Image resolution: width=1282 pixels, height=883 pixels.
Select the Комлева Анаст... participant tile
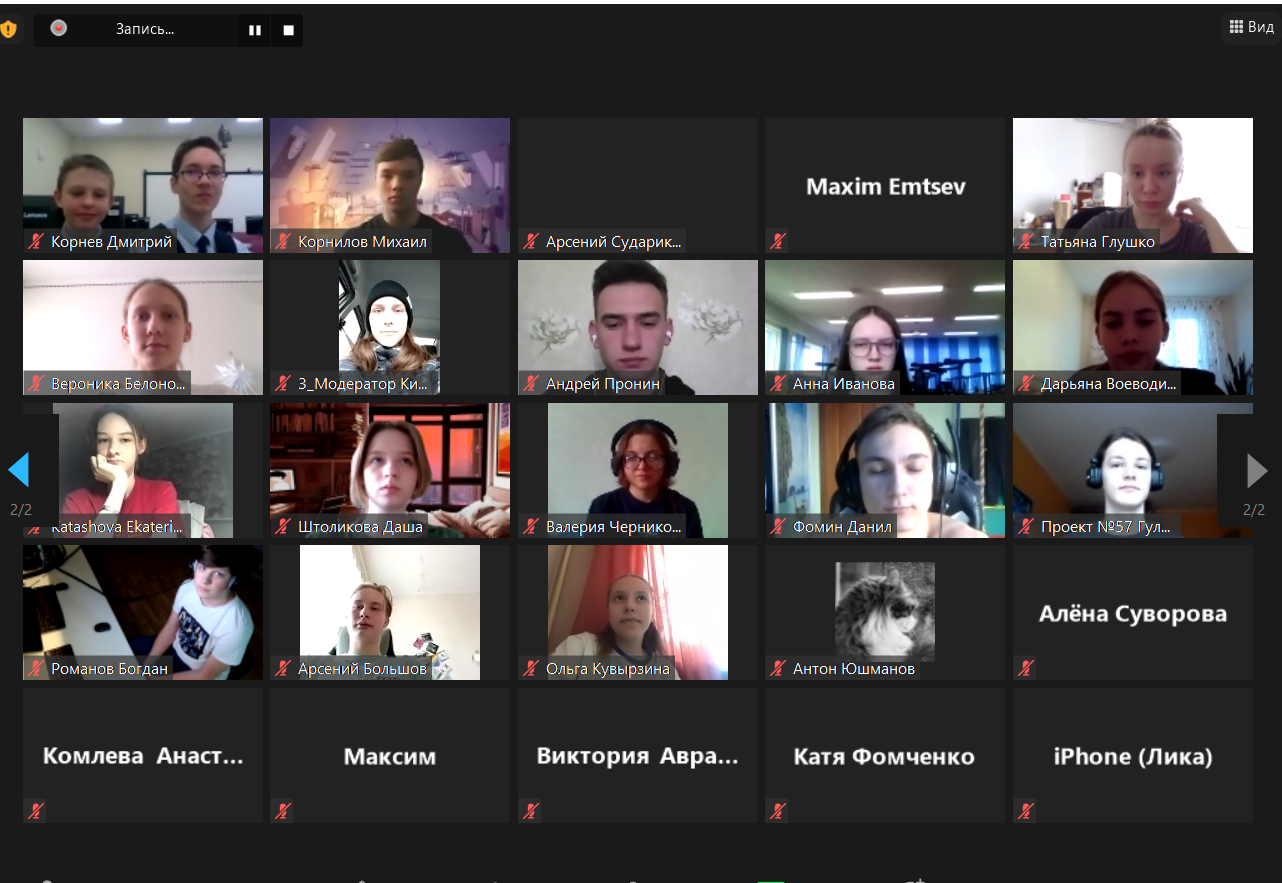click(143, 755)
